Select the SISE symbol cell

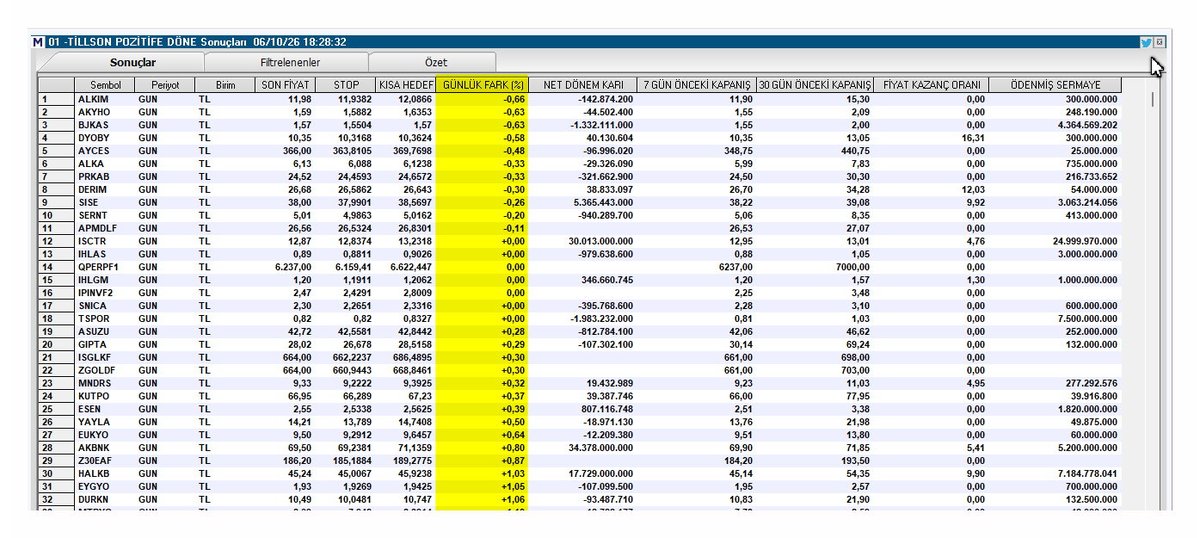coord(105,203)
